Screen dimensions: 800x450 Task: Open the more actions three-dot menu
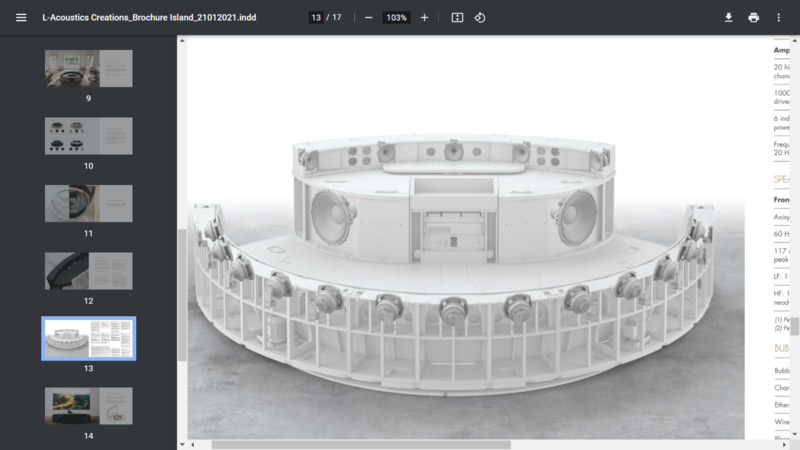coord(778,18)
